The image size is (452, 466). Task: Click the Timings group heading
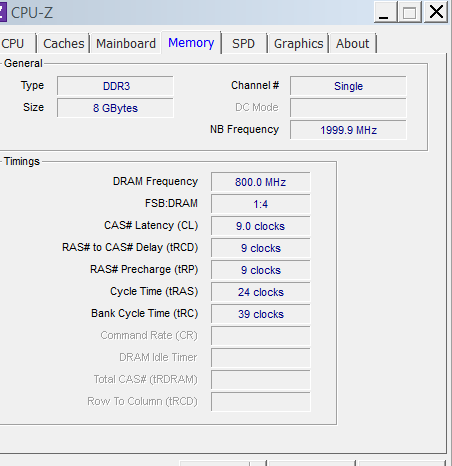(22, 162)
